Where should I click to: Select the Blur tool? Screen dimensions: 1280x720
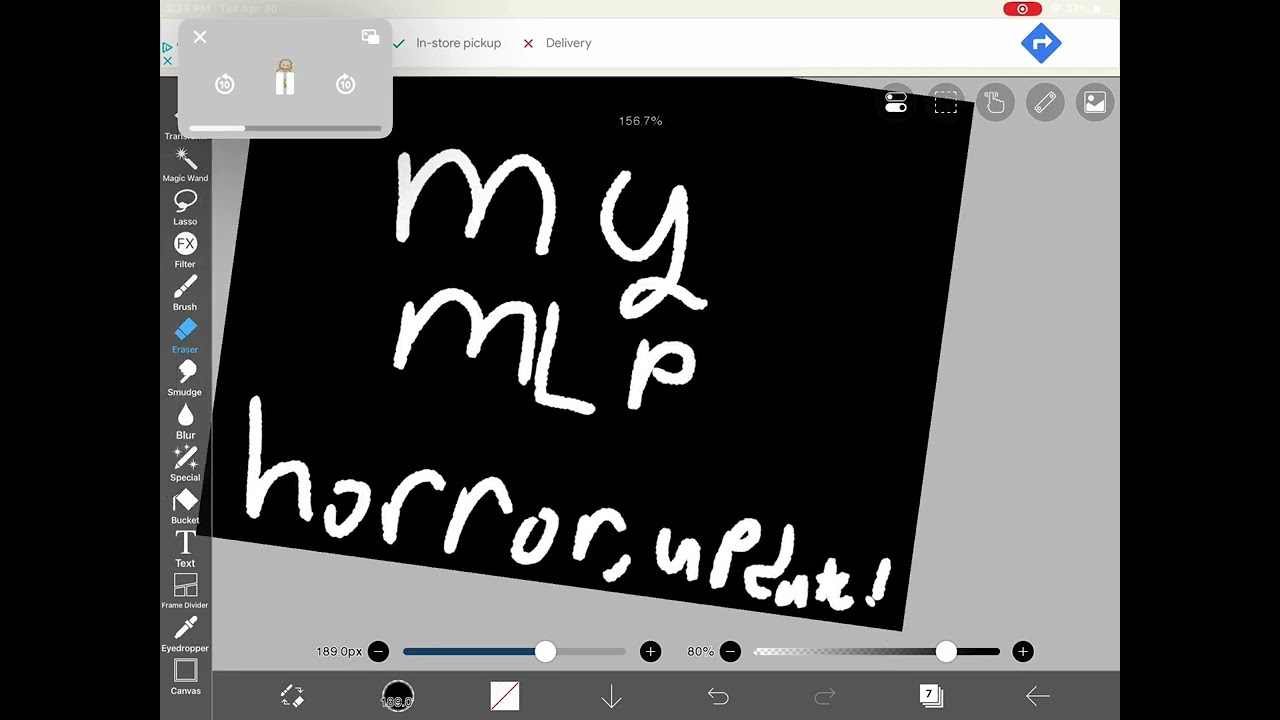185,421
